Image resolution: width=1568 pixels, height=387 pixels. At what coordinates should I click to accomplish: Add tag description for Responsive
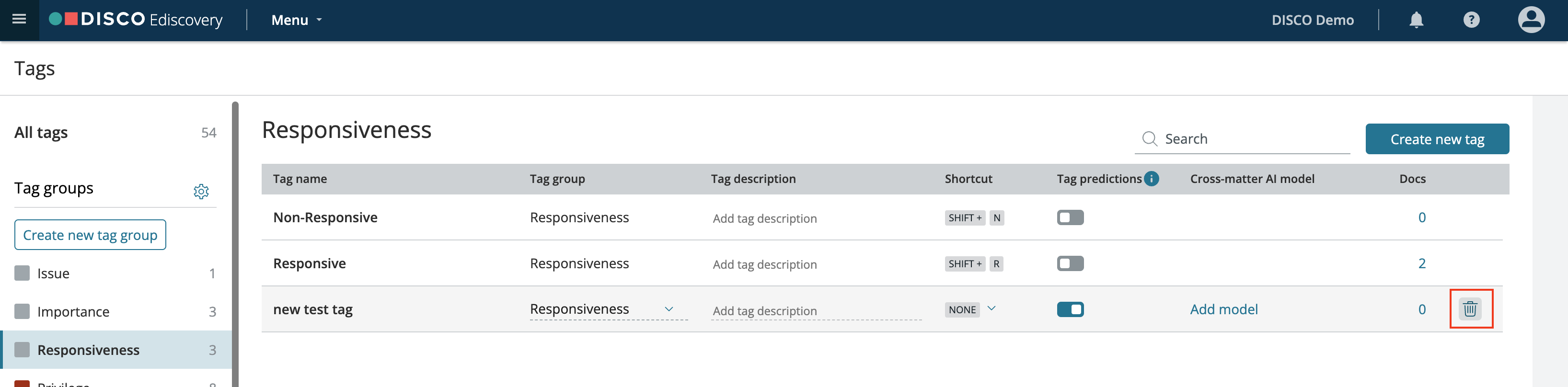pos(764,264)
